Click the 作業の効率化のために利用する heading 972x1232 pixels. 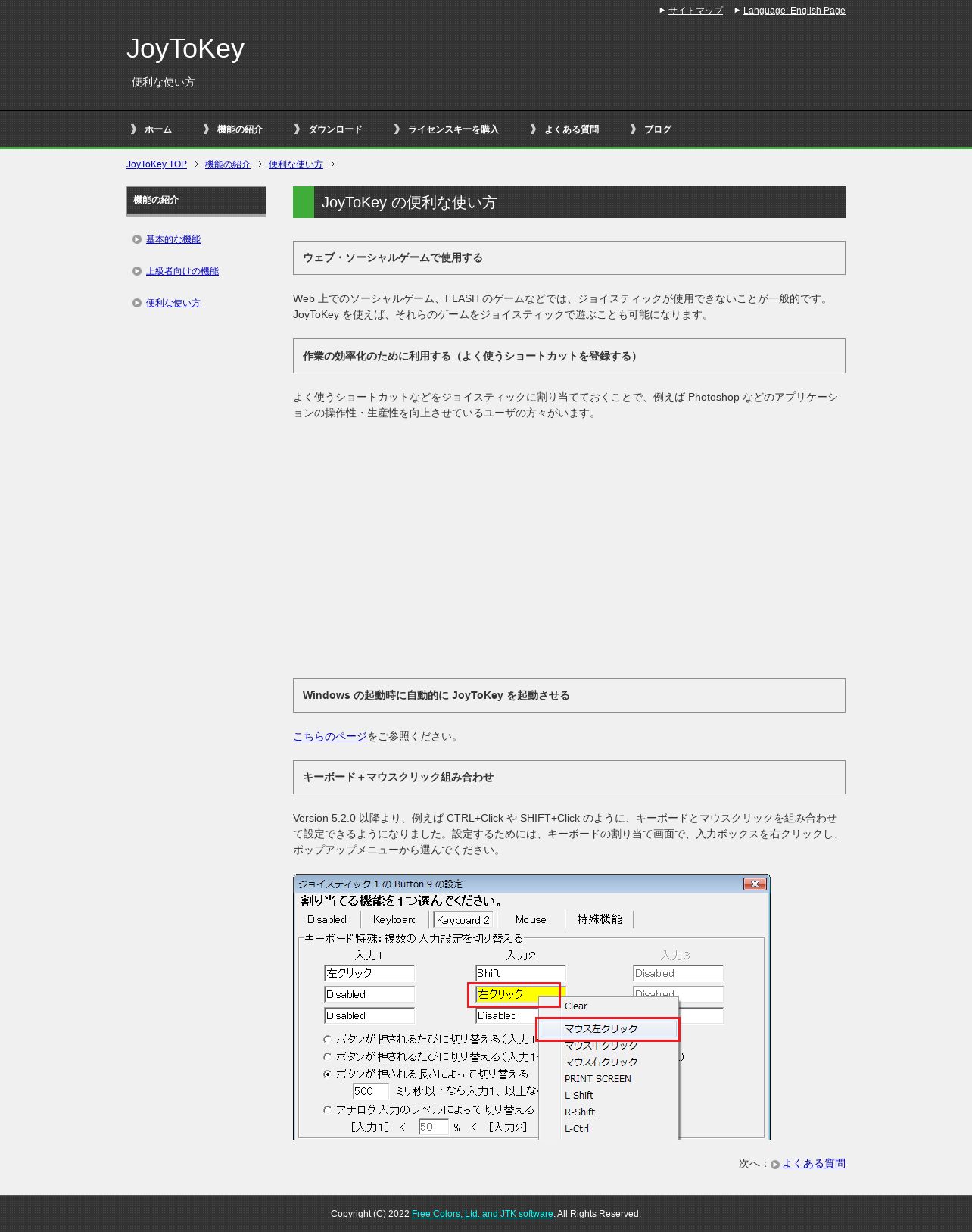(x=569, y=356)
